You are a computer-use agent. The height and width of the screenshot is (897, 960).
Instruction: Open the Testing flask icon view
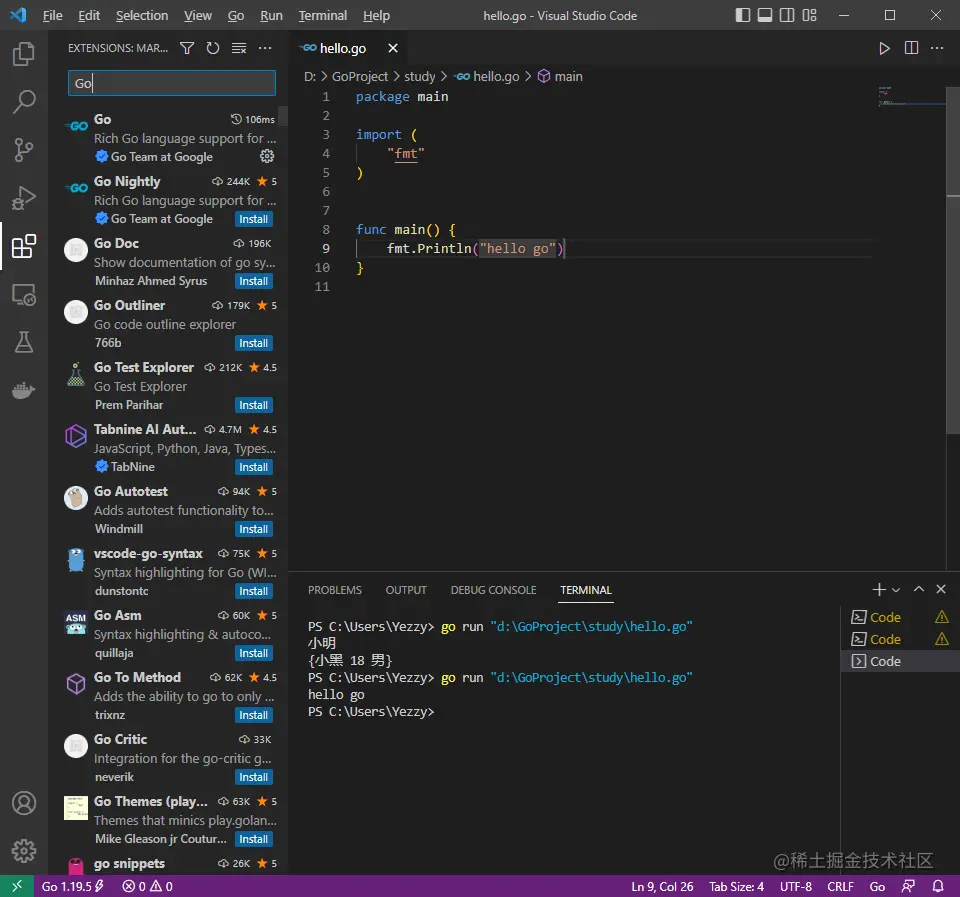point(24,342)
